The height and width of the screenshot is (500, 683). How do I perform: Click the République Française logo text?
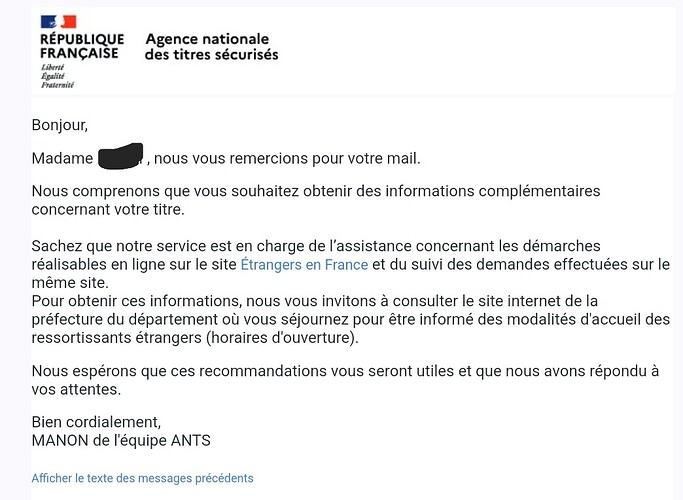(x=81, y=46)
